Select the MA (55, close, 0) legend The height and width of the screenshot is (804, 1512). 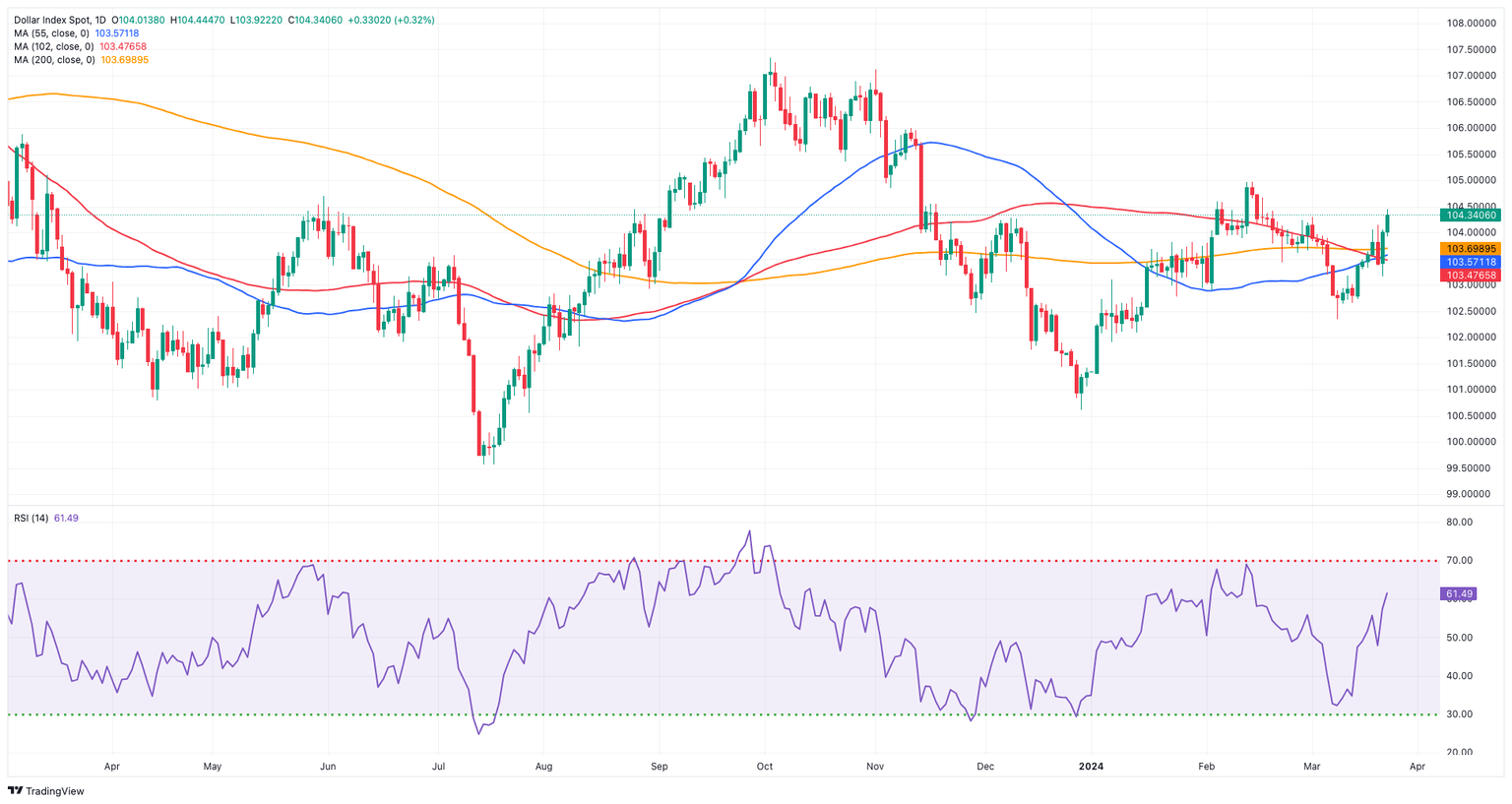53,33
